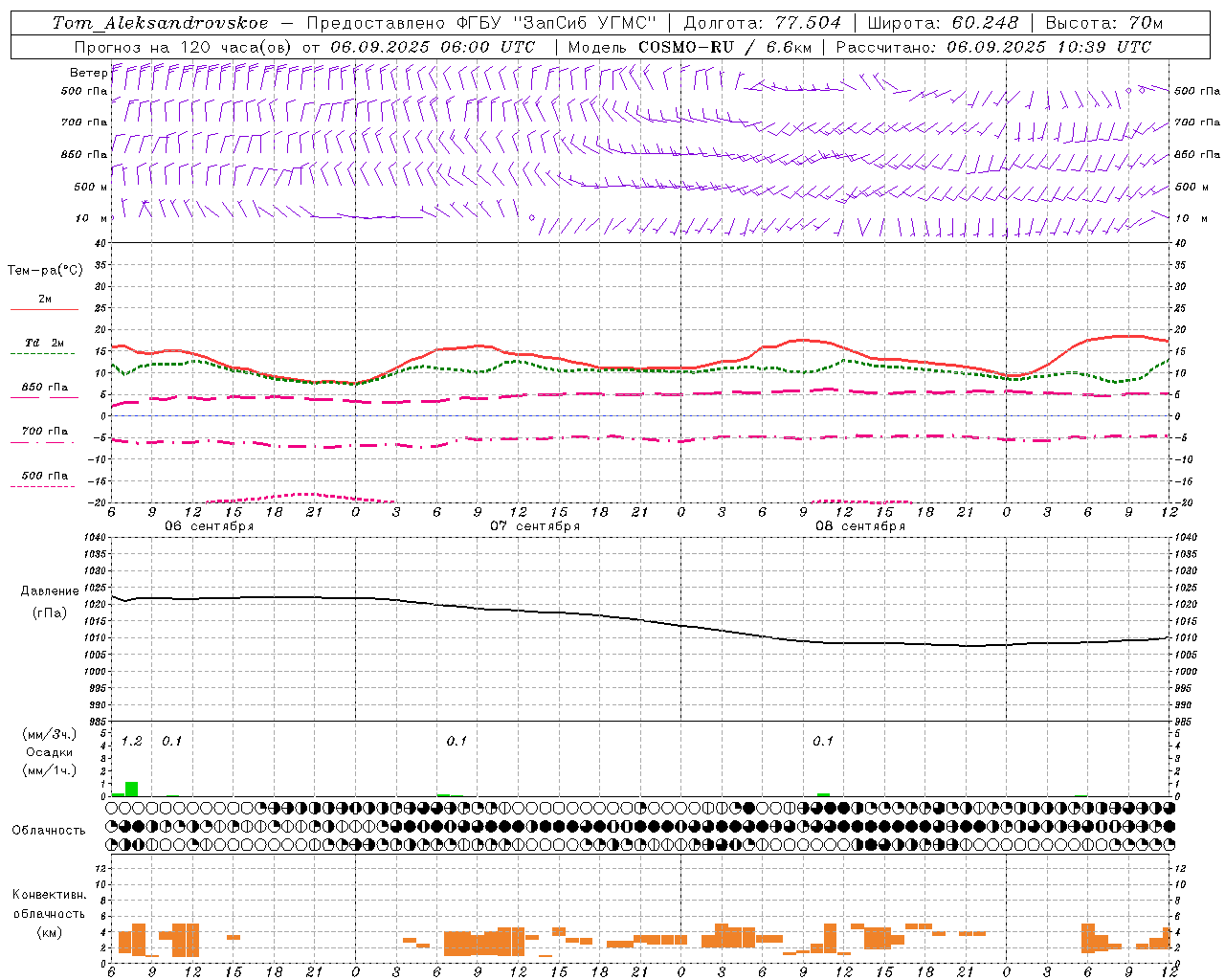Click the Конвективн. label
The width and height of the screenshot is (1225, 980).
pyautogui.click(x=50, y=895)
